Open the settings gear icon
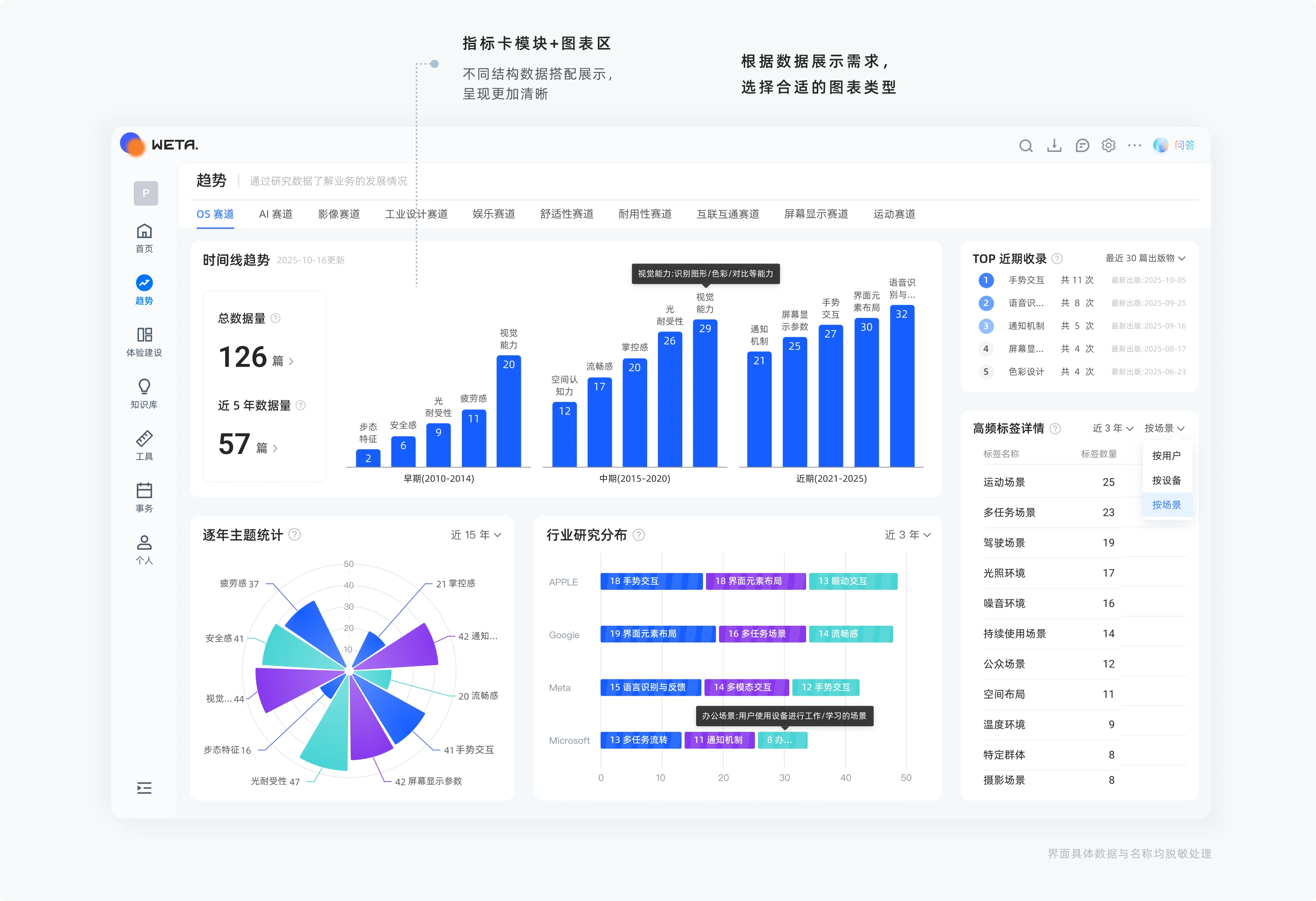Image resolution: width=1316 pixels, height=901 pixels. click(x=1108, y=145)
